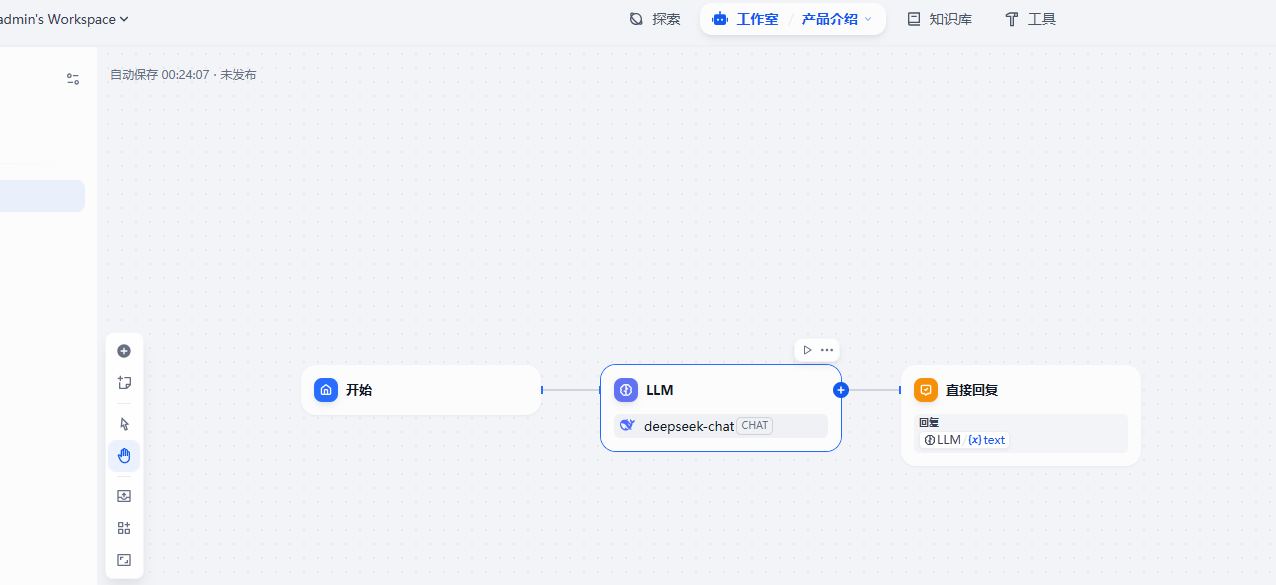Open the LLM node's three-dot more menu

pos(827,350)
